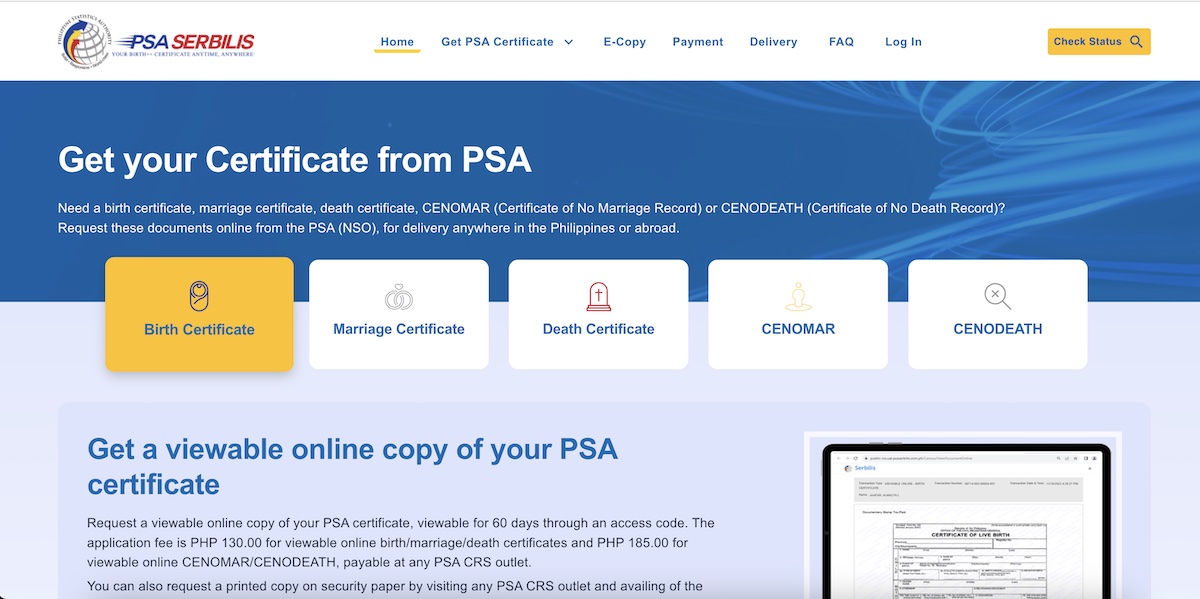The width and height of the screenshot is (1200, 599).
Task: Click the Log In link
Action: point(903,42)
